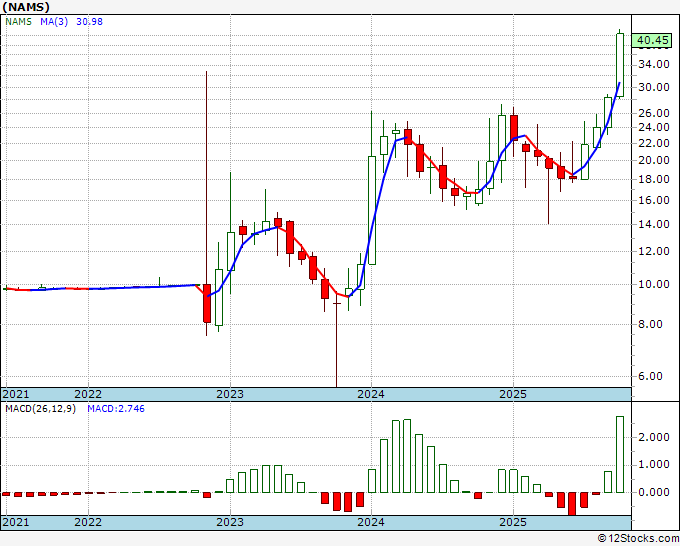Click 2024 on the MACD timeline
The height and width of the screenshot is (546, 680).
(371, 522)
